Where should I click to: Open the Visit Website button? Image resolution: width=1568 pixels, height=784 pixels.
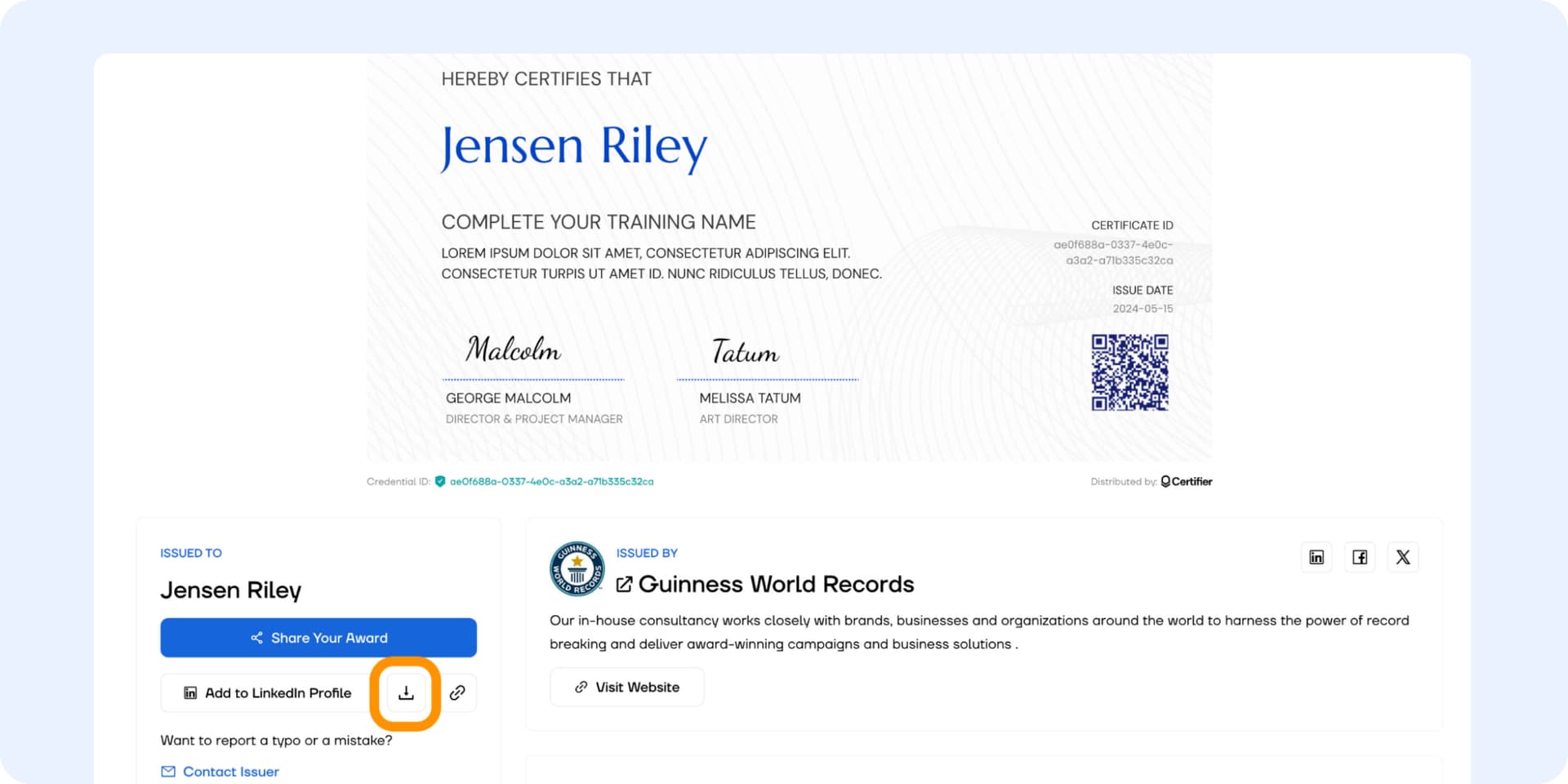point(627,688)
